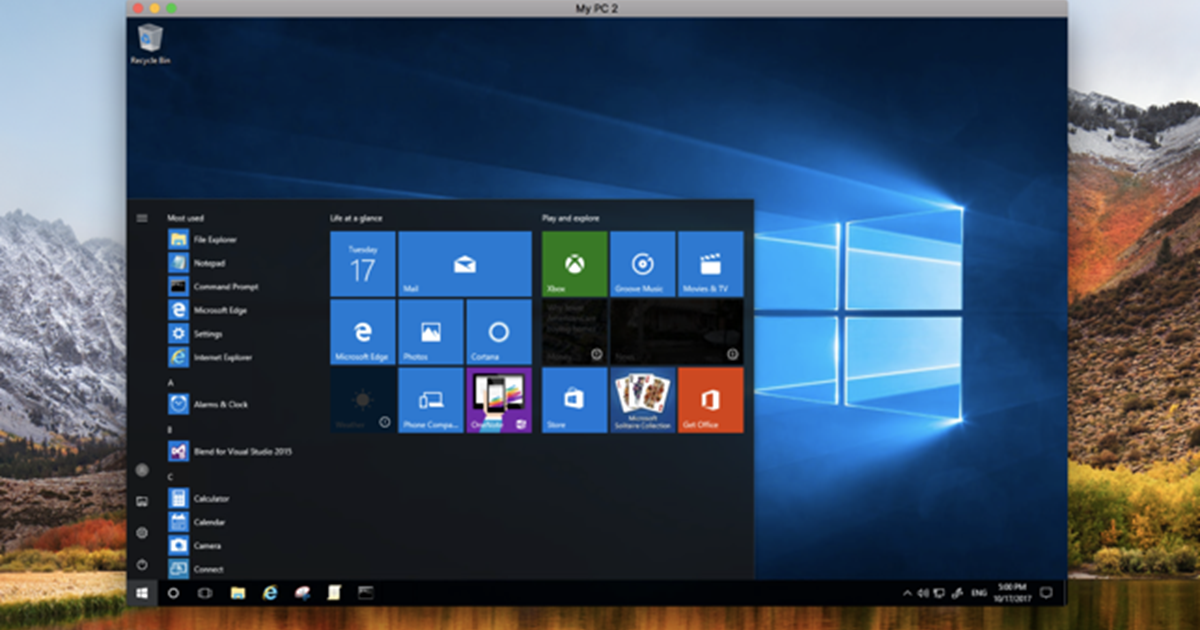Jump to letter A app group header
This screenshot has height=630, width=1200.
coord(171,383)
